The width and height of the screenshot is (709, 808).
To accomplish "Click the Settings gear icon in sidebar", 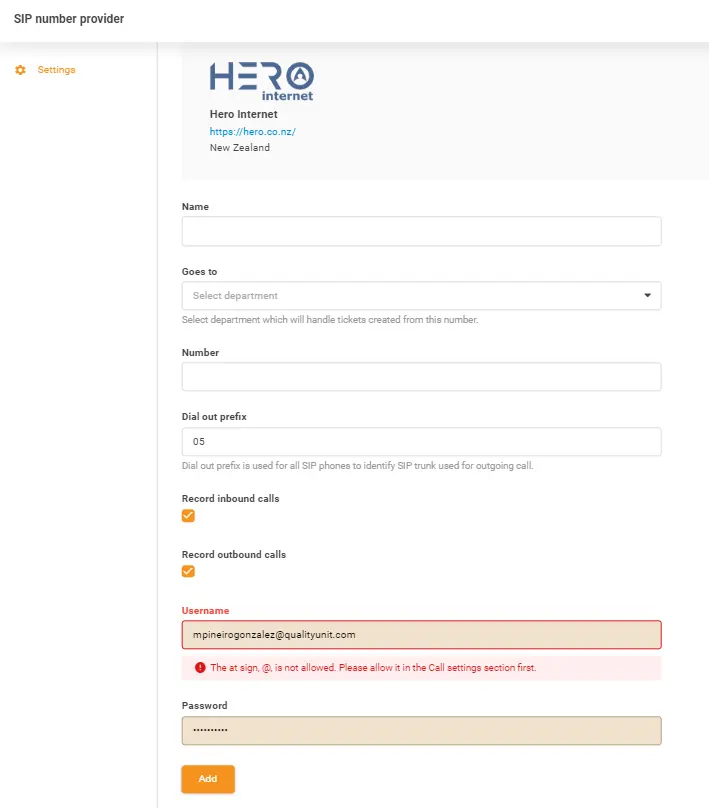I will (19, 70).
